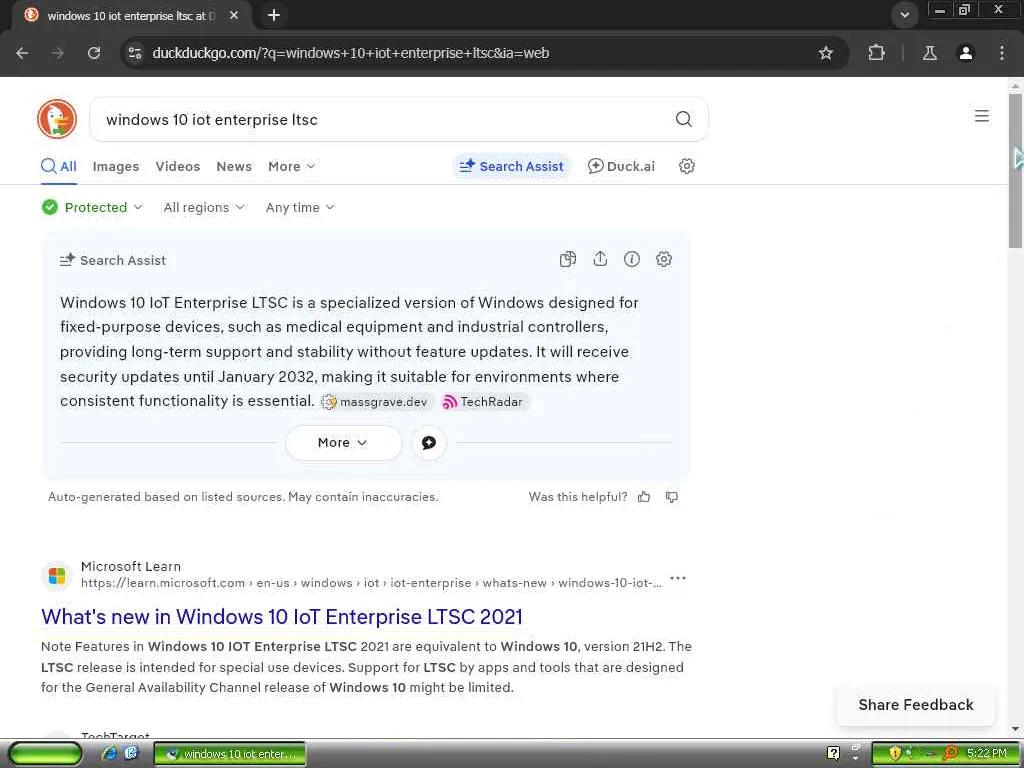Switch to the News tab
The image size is (1024, 768).
[x=234, y=166]
